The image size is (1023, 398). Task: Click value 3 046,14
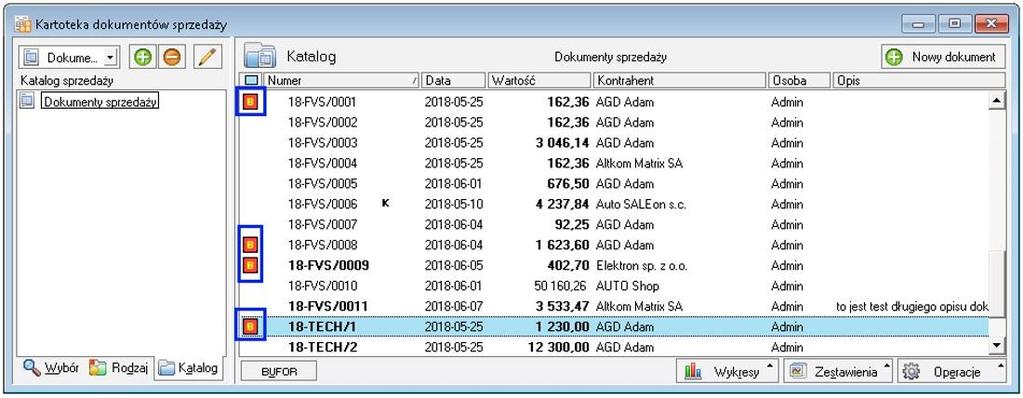coord(561,143)
